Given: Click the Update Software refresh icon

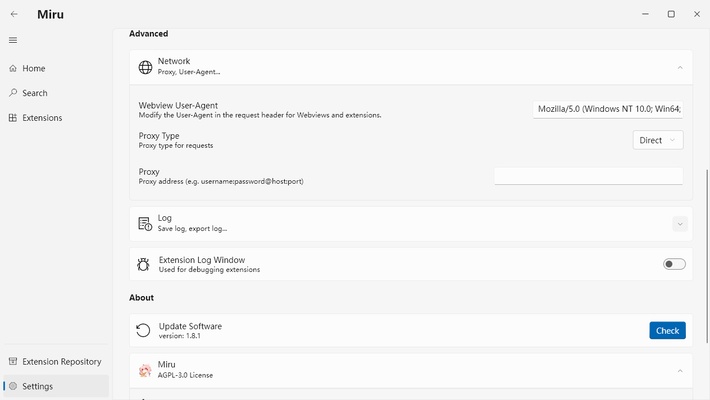Looking at the screenshot, I should tap(145, 331).
